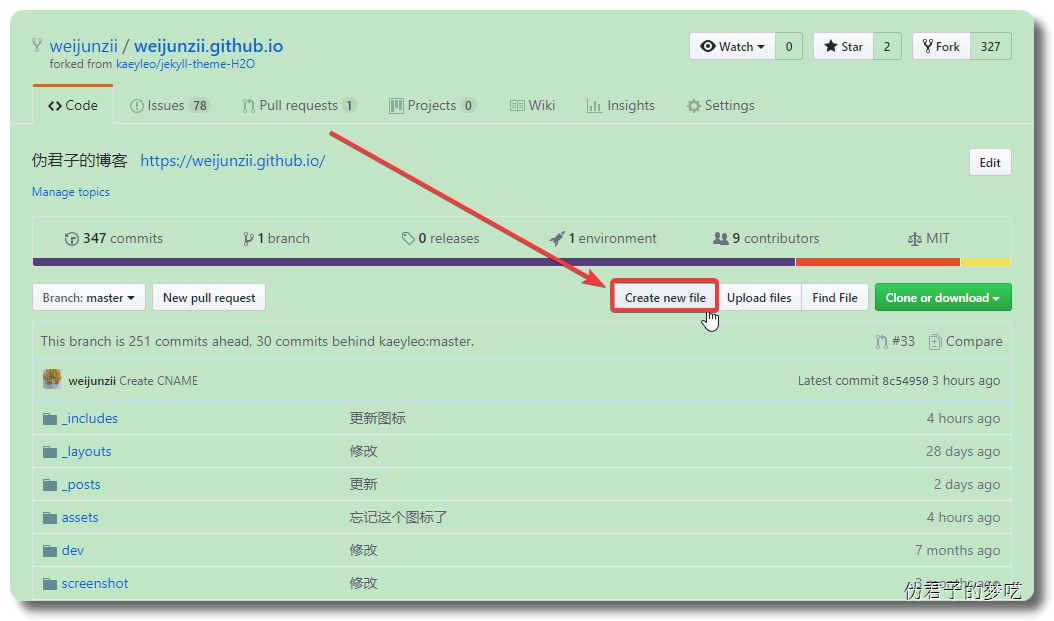The image size is (1054, 621).
Task: Open the Pull requests tab
Action: (x=299, y=106)
